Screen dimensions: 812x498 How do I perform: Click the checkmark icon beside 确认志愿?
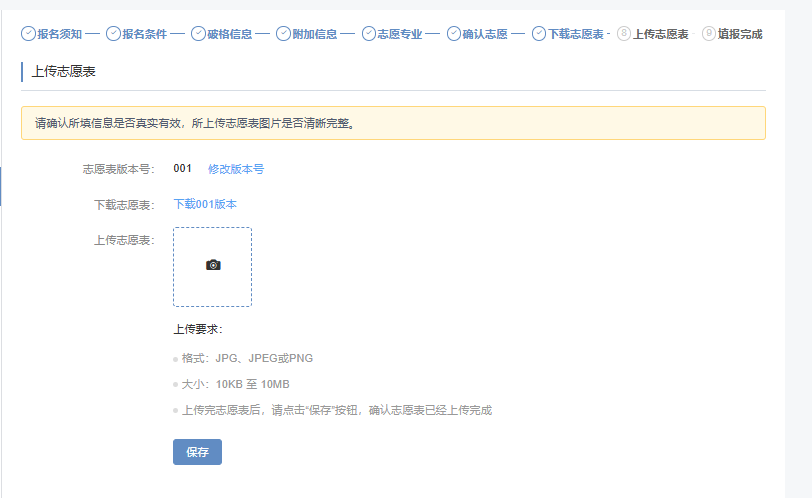454,34
